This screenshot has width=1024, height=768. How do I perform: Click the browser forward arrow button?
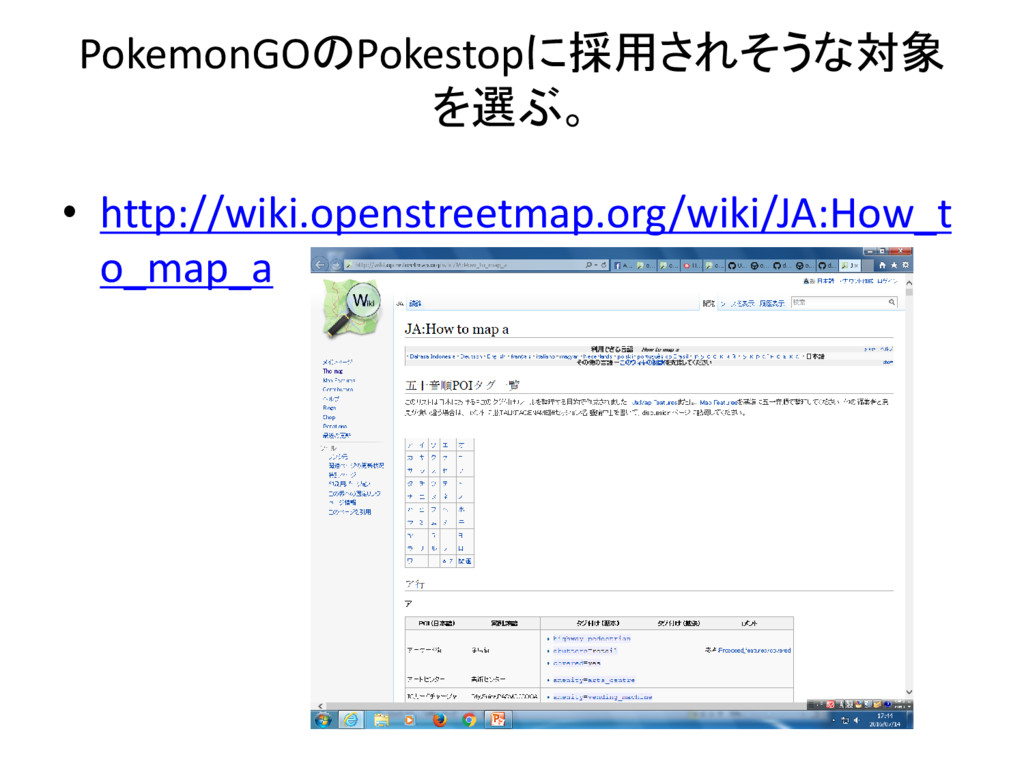(334, 264)
